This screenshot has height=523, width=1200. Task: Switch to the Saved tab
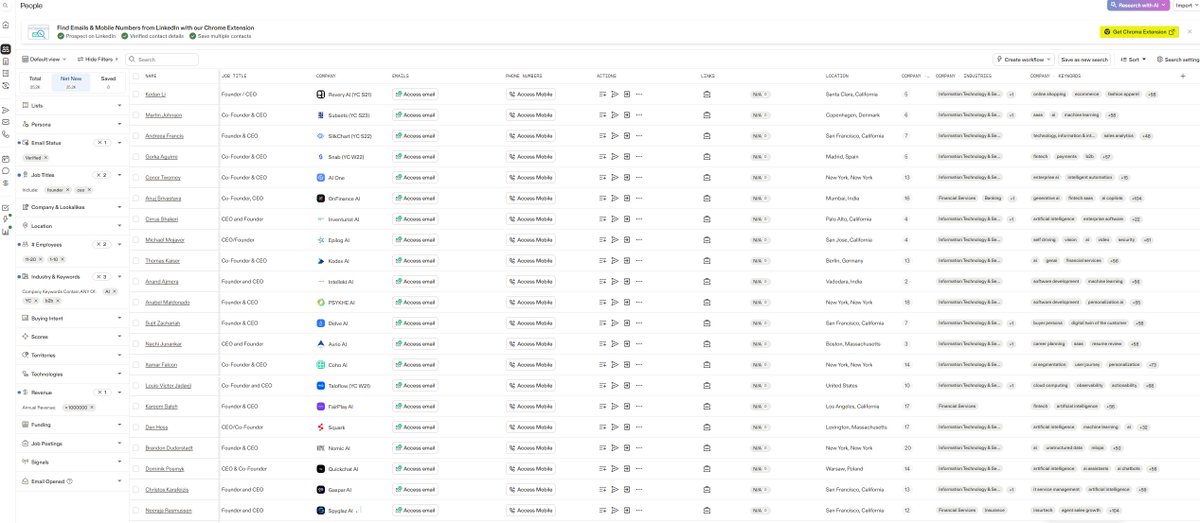tap(108, 82)
